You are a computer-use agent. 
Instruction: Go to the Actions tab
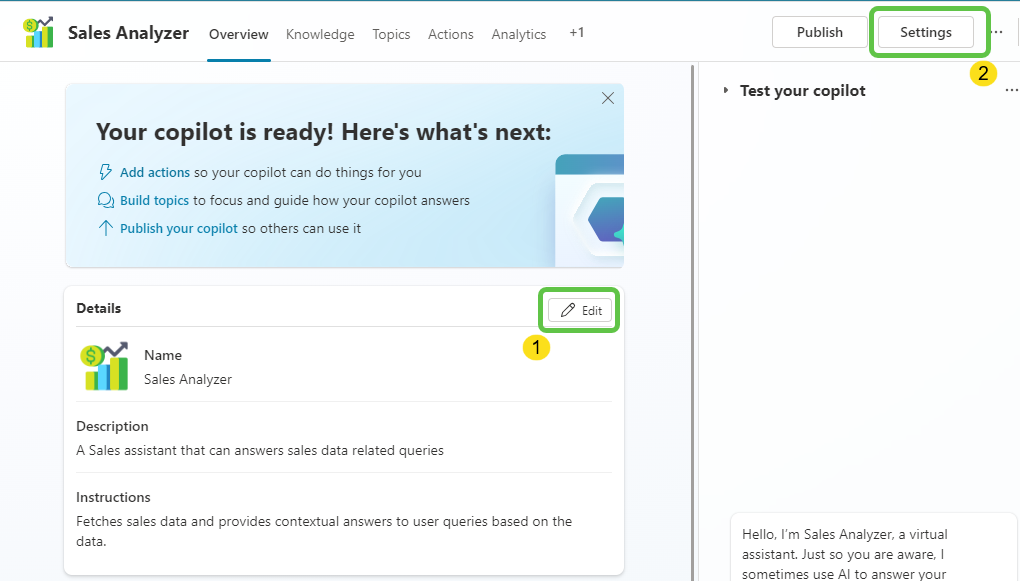click(x=450, y=34)
